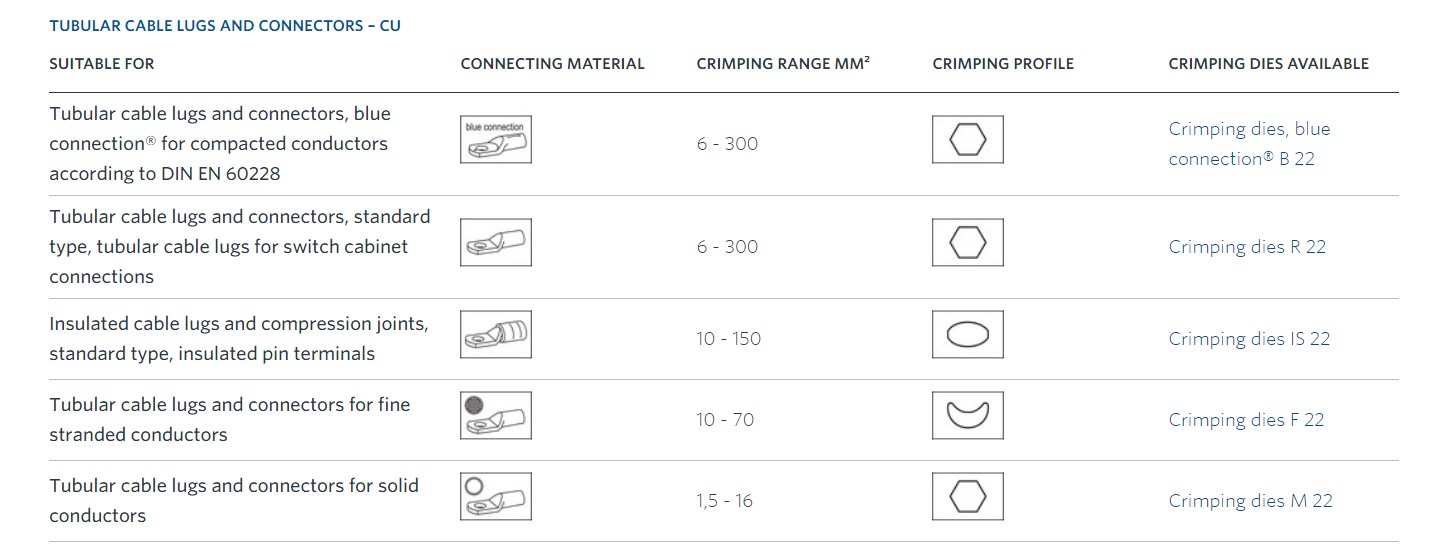Select the fine stranded conductor lug icon

496,415
